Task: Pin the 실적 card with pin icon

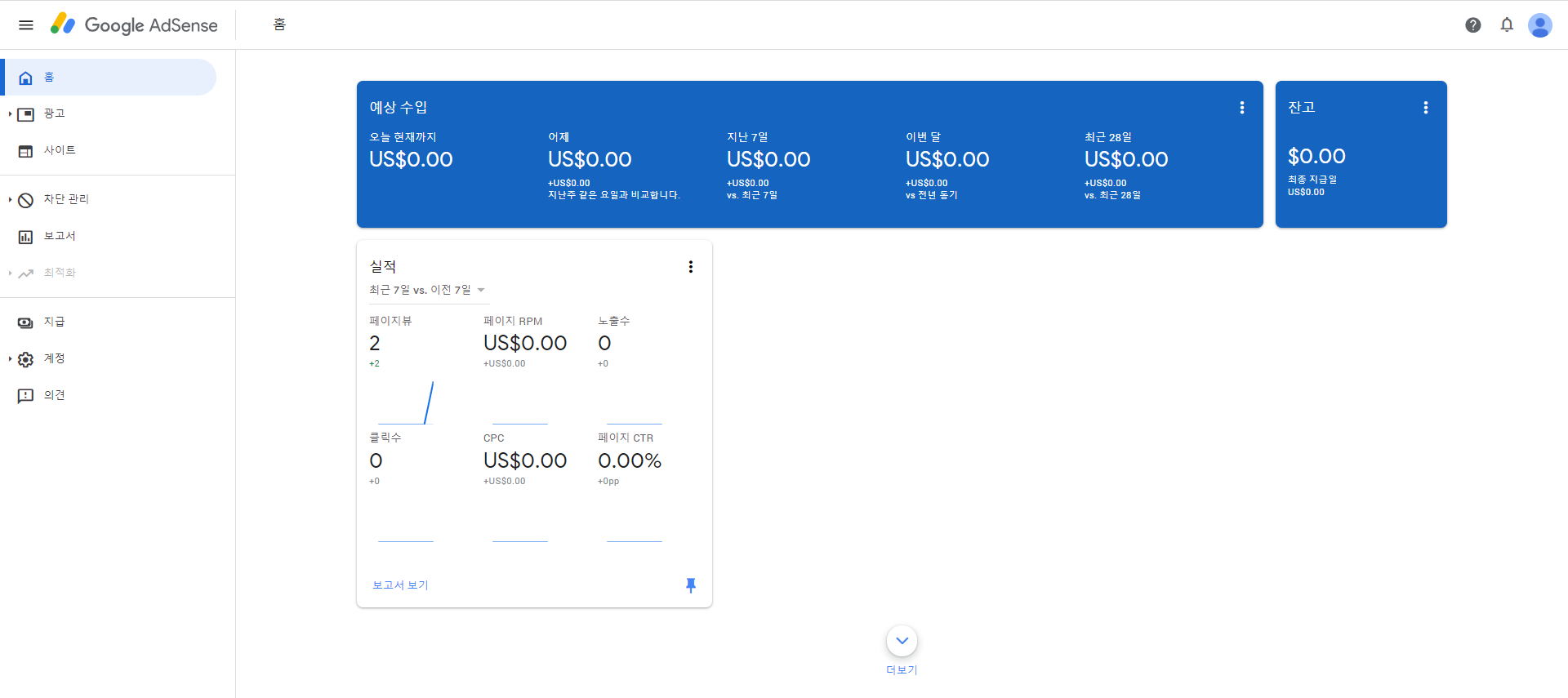Action: (691, 585)
